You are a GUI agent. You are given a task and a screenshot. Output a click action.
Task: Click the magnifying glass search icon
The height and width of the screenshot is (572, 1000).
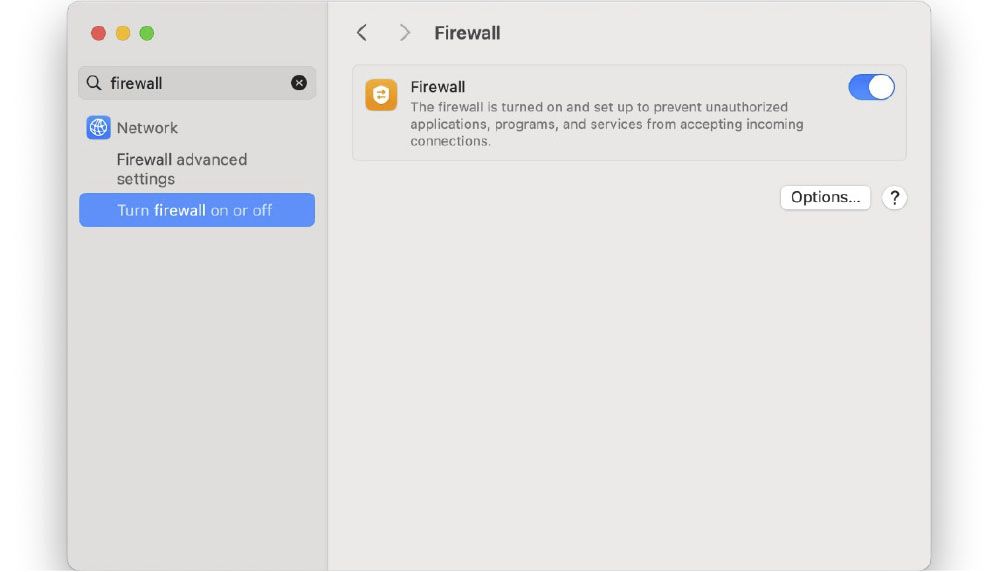(94, 83)
